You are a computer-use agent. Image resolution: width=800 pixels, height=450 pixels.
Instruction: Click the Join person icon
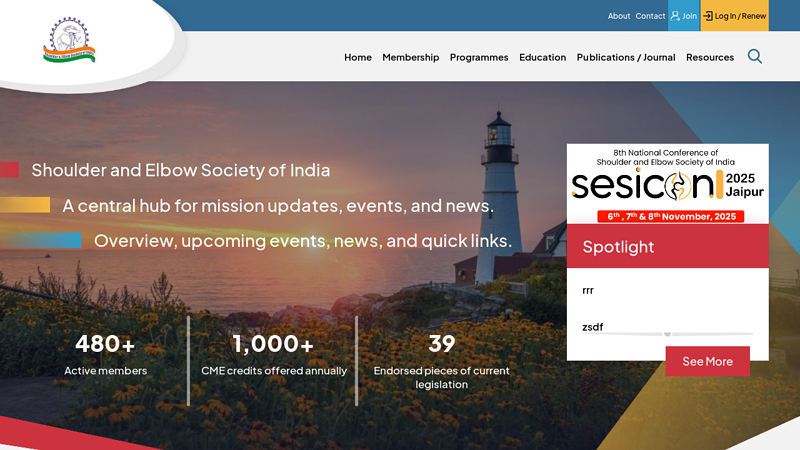[x=675, y=16]
